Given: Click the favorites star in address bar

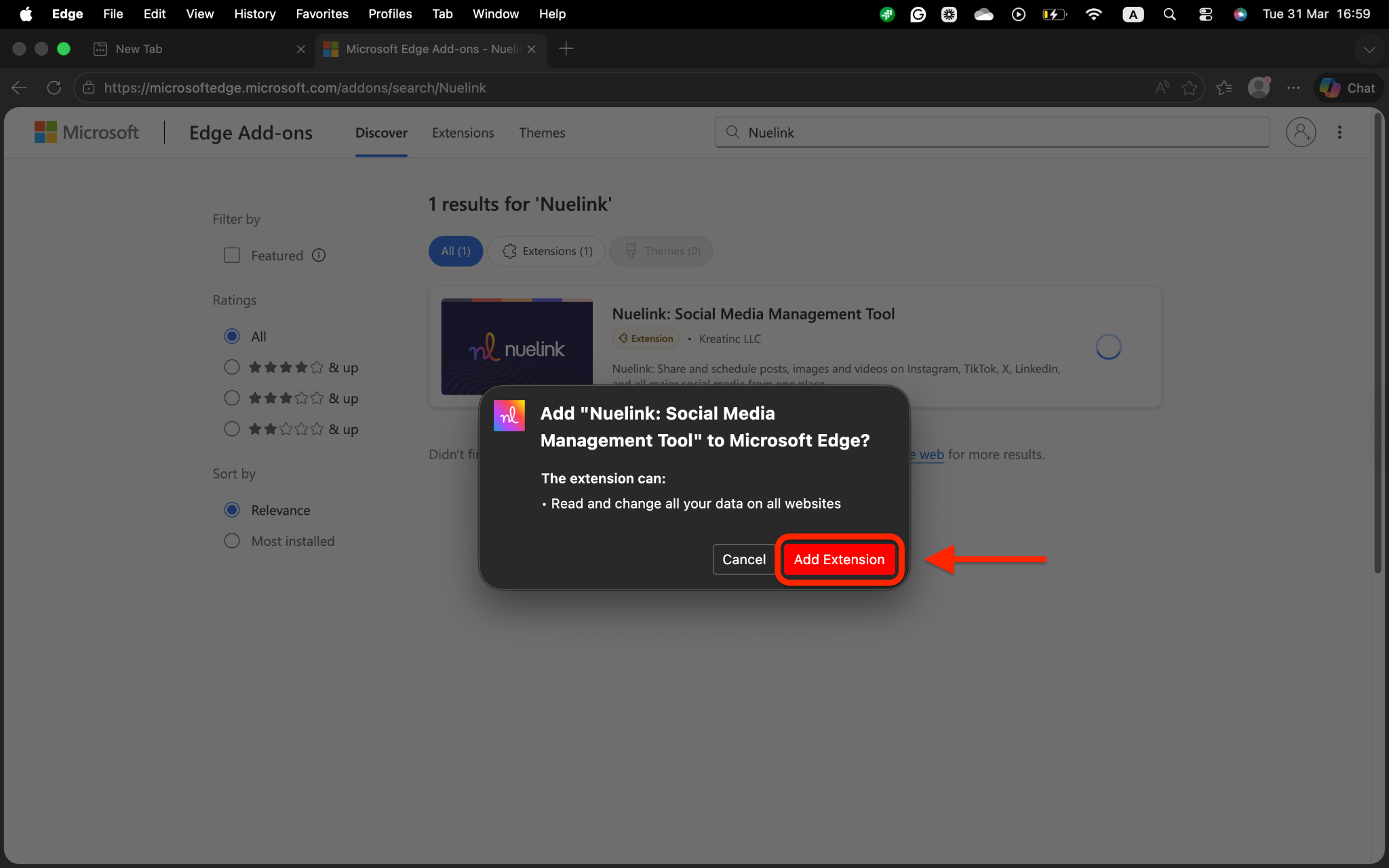Looking at the screenshot, I should pos(1189,87).
